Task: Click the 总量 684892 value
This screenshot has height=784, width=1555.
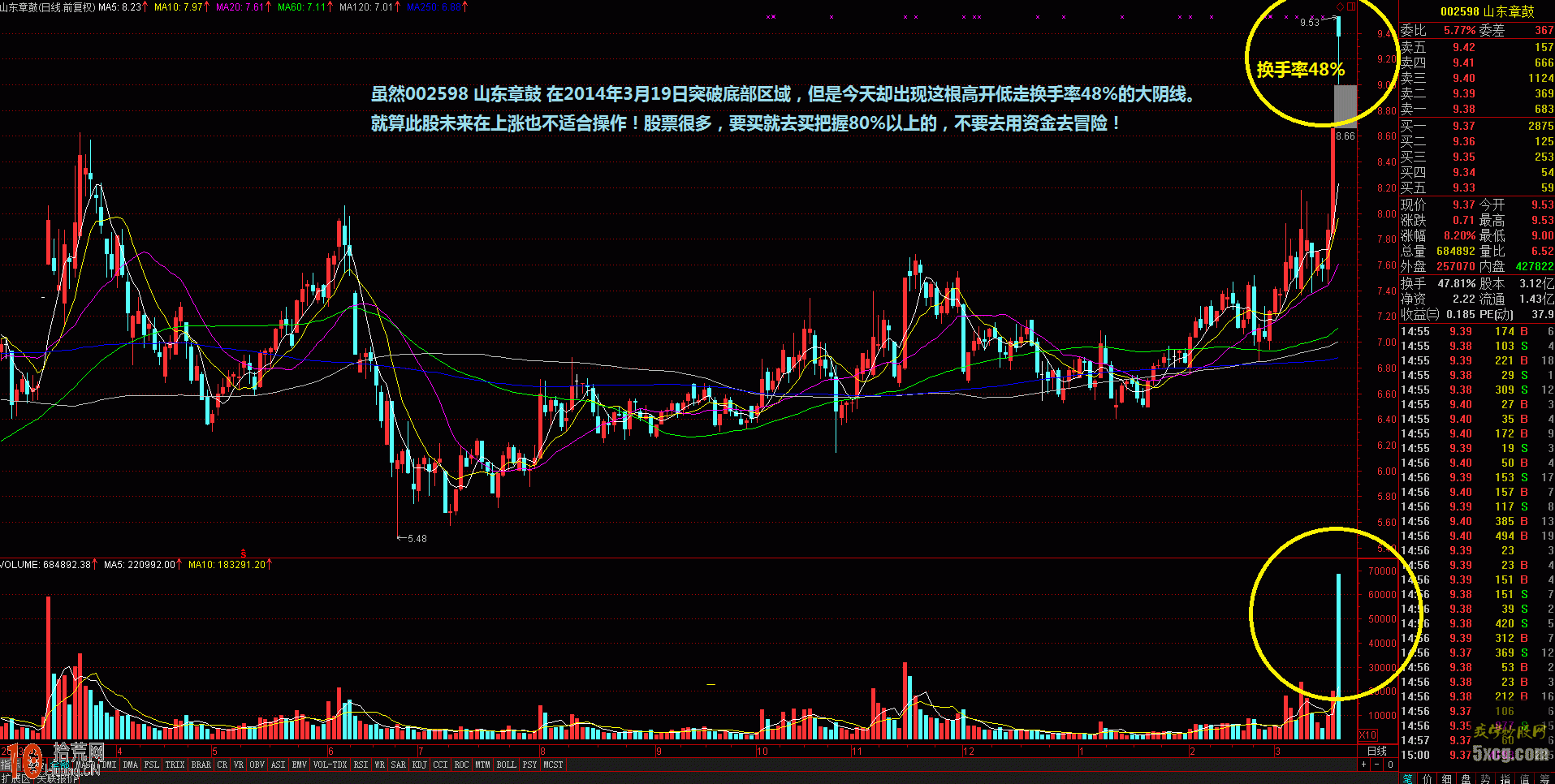Action: [1456, 251]
